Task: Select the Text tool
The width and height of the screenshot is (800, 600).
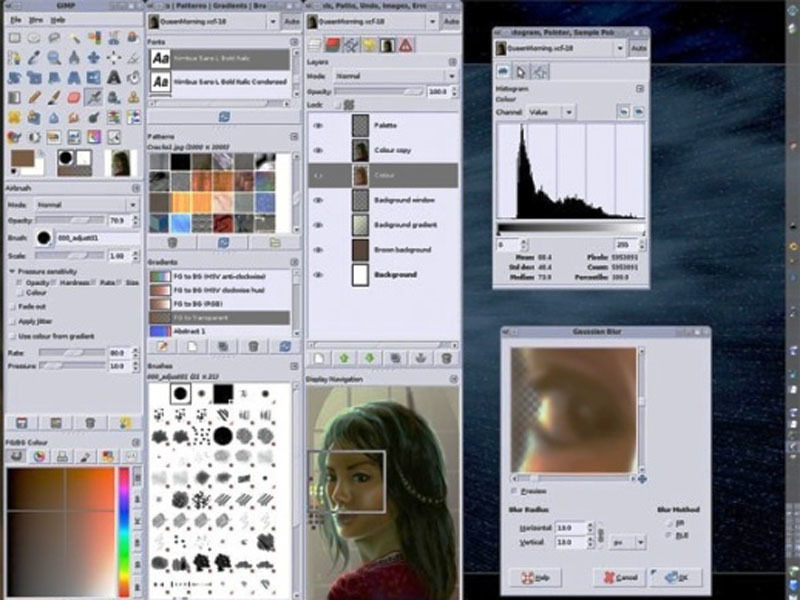Action: pyautogui.click(x=114, y=78)
